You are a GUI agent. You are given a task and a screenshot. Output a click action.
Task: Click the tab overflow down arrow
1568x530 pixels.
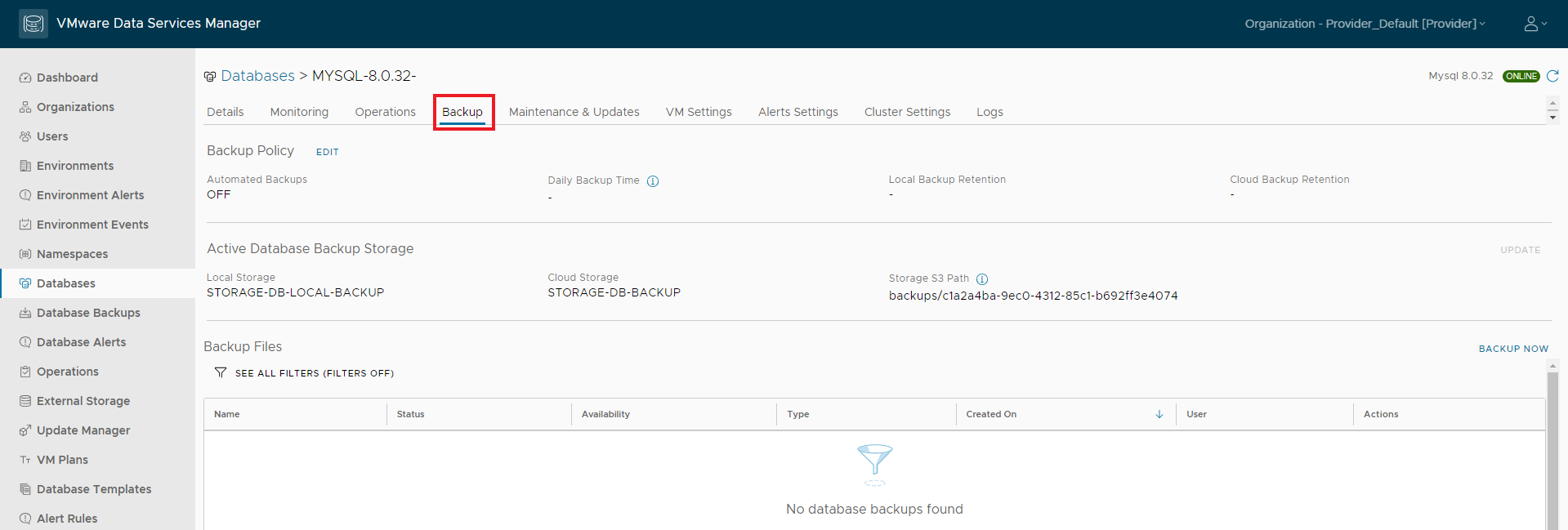tap(1553, 118)
